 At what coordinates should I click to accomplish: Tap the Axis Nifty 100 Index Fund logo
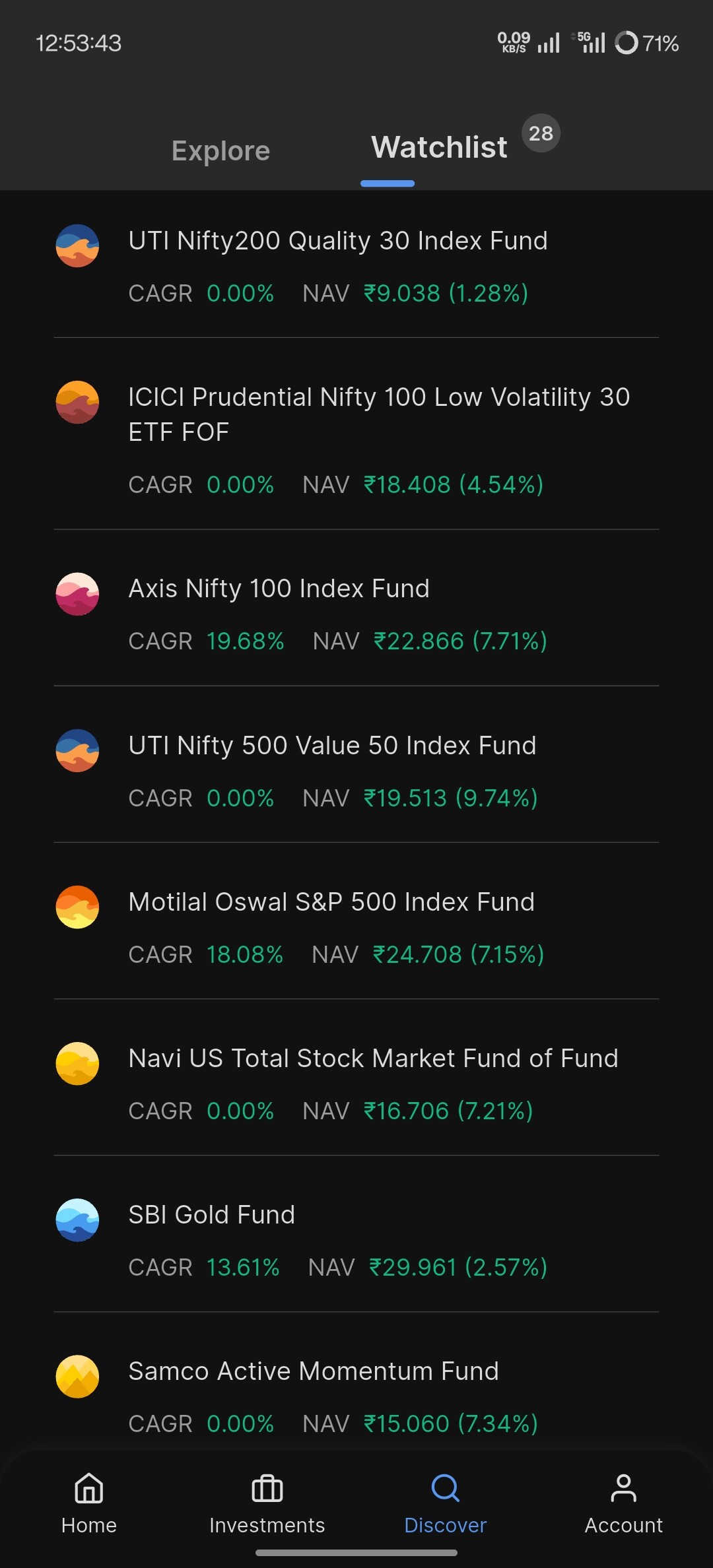click(x=77, y=594)
